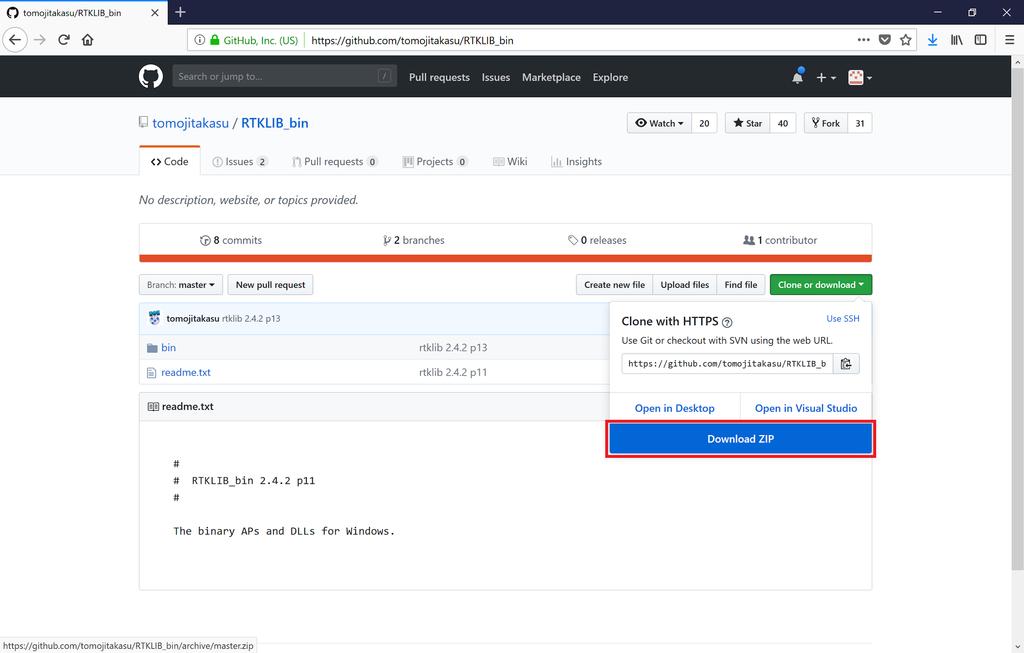Click the Download ZIP button

[x=741, y=439]
